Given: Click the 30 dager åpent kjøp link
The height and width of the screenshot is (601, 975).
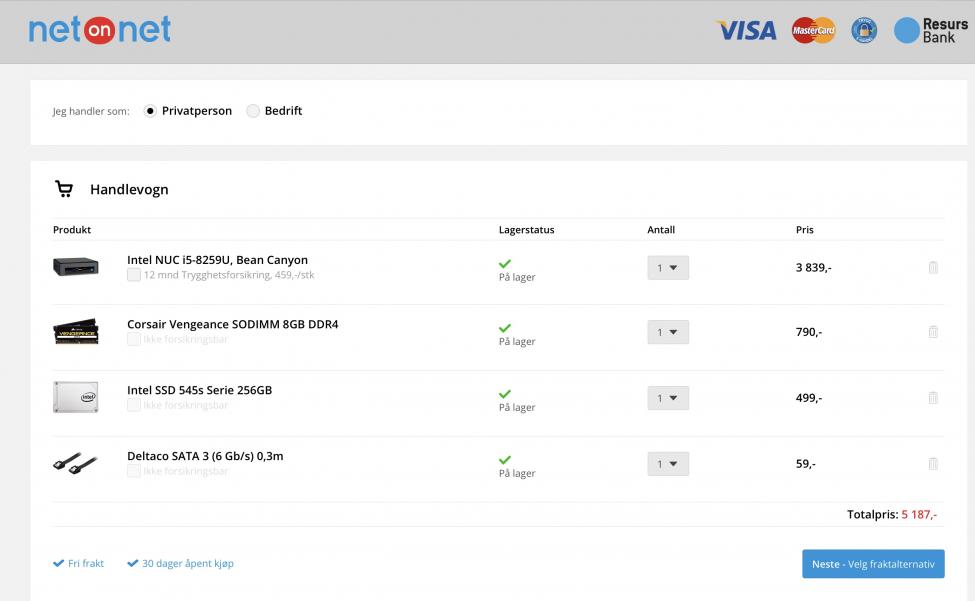Looking at the screenshot, I should (188, 563).
